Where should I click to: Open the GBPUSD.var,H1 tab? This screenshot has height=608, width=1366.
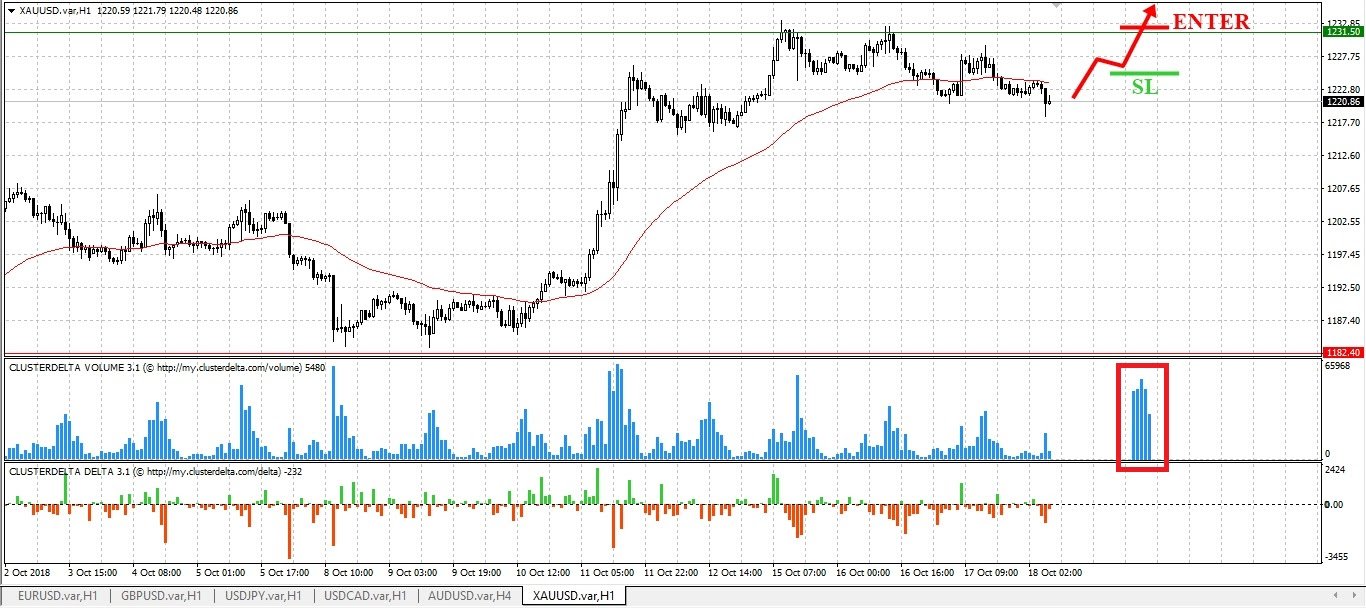point(161,596)
